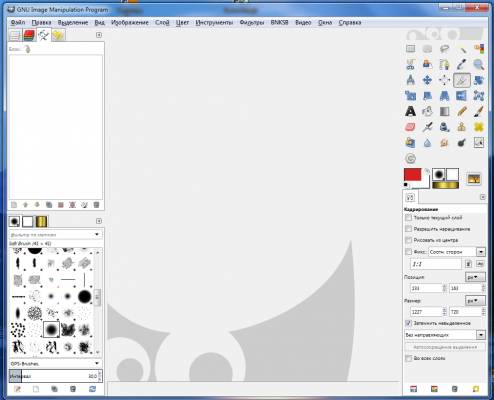Open the Размер units px dropdown

click(x=475, y=301)
